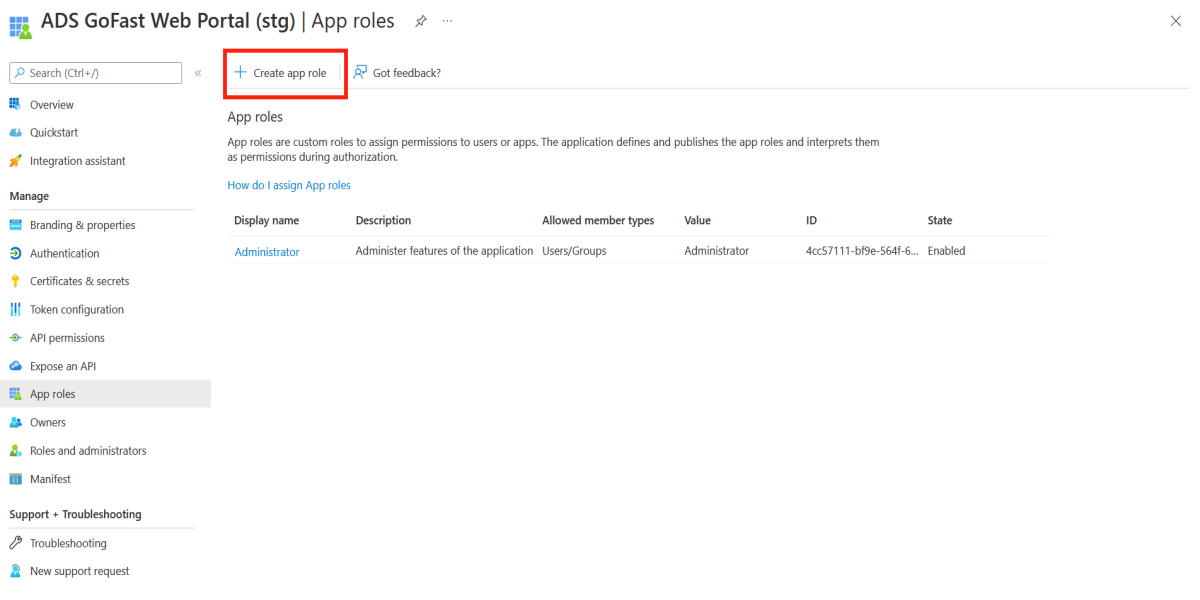
Task: Click the Got feedback icon
Action: 361,72
